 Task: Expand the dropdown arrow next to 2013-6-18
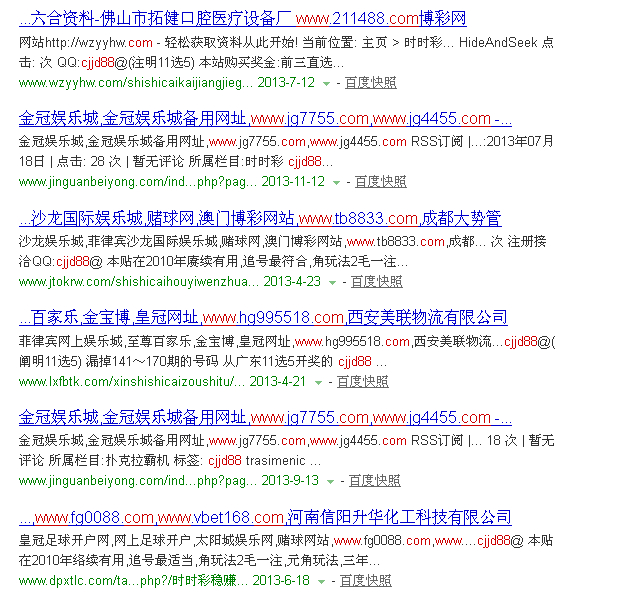click(322, 581)
